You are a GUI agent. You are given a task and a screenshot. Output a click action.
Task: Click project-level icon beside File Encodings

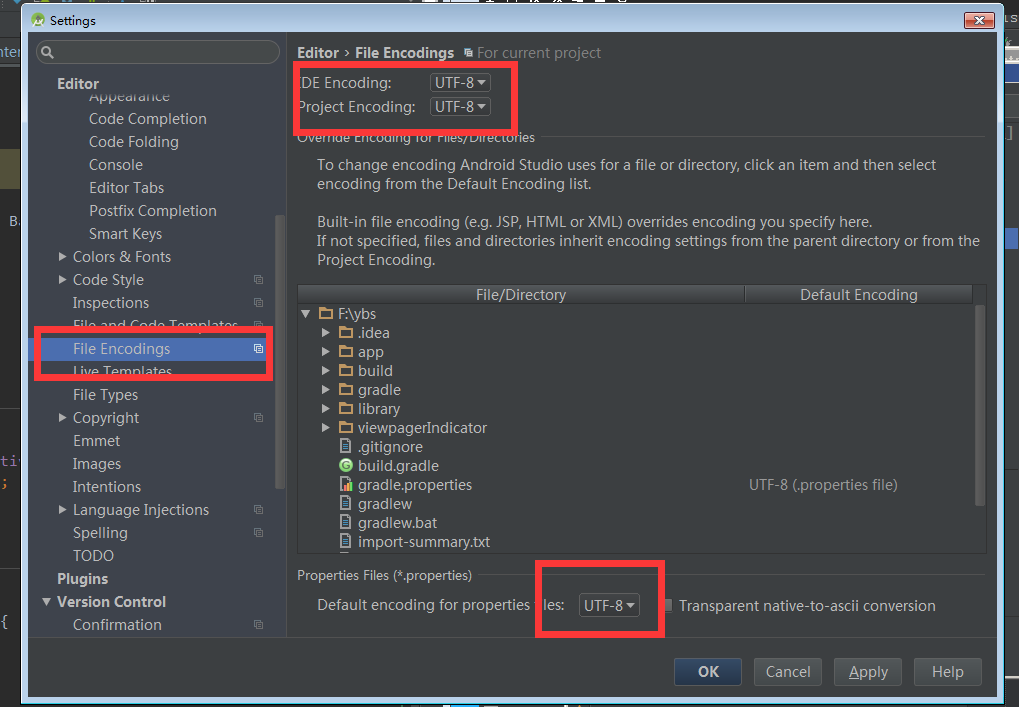(259, 349)
